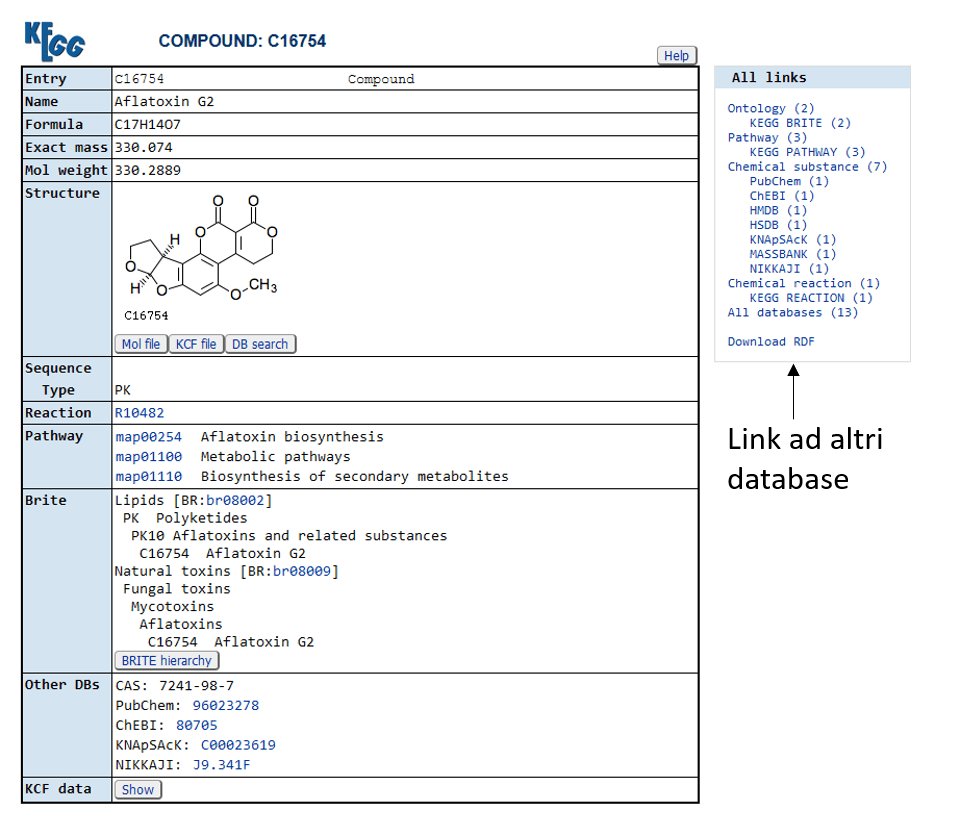Follow the map01110 pathway link

148,477
